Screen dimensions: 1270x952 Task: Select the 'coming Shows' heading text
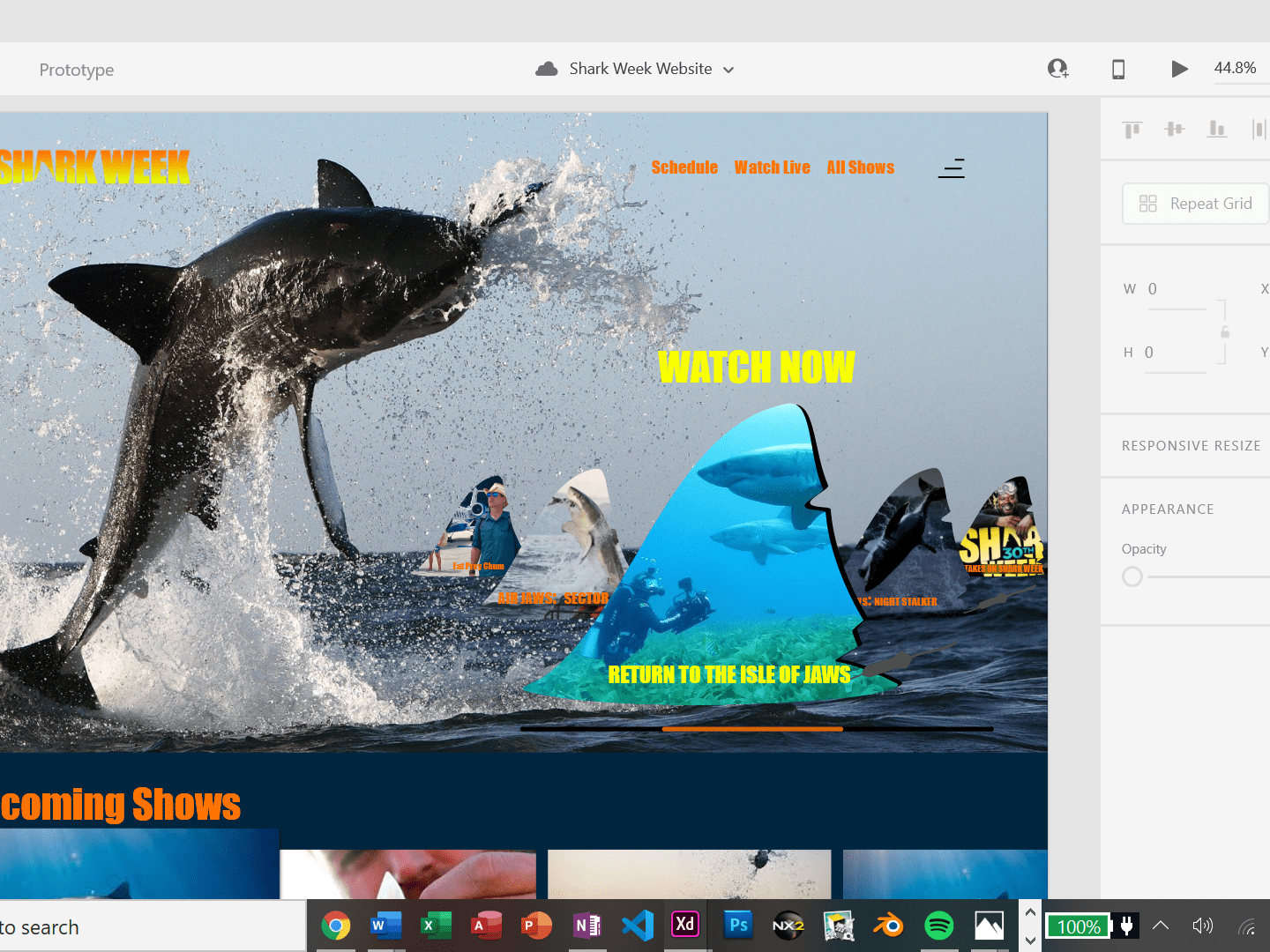[x=120, y=804]
